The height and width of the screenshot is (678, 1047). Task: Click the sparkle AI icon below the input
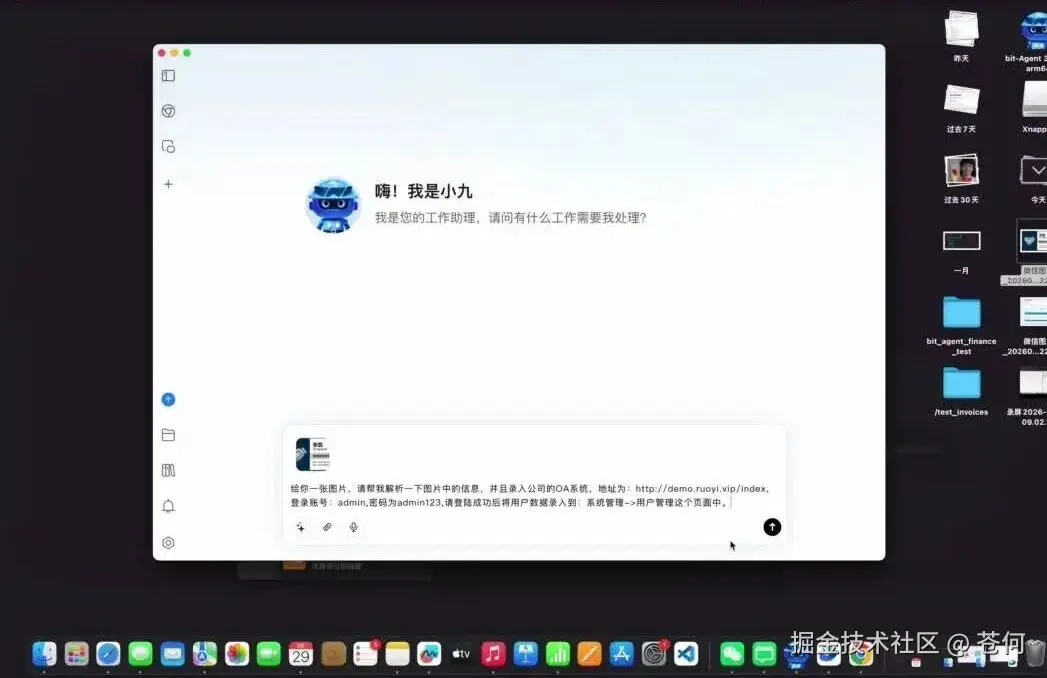pyautogui.click(x=300, y=527)
